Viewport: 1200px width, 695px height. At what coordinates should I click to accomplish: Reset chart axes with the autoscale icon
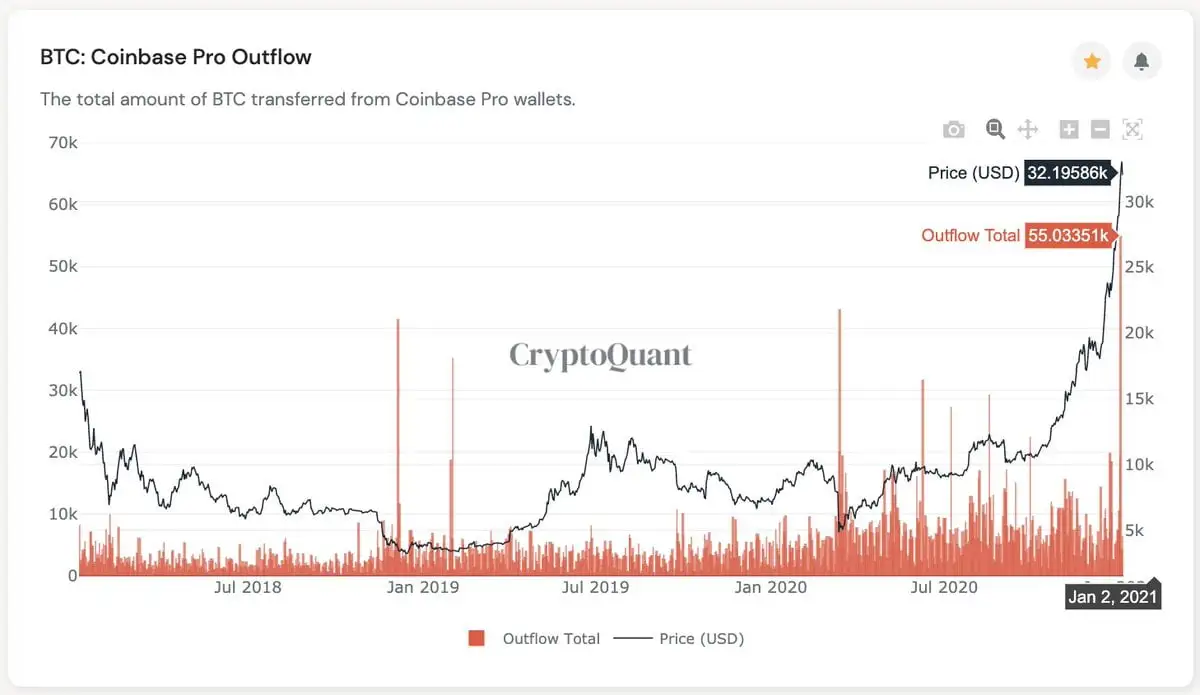click(1132, 129)
